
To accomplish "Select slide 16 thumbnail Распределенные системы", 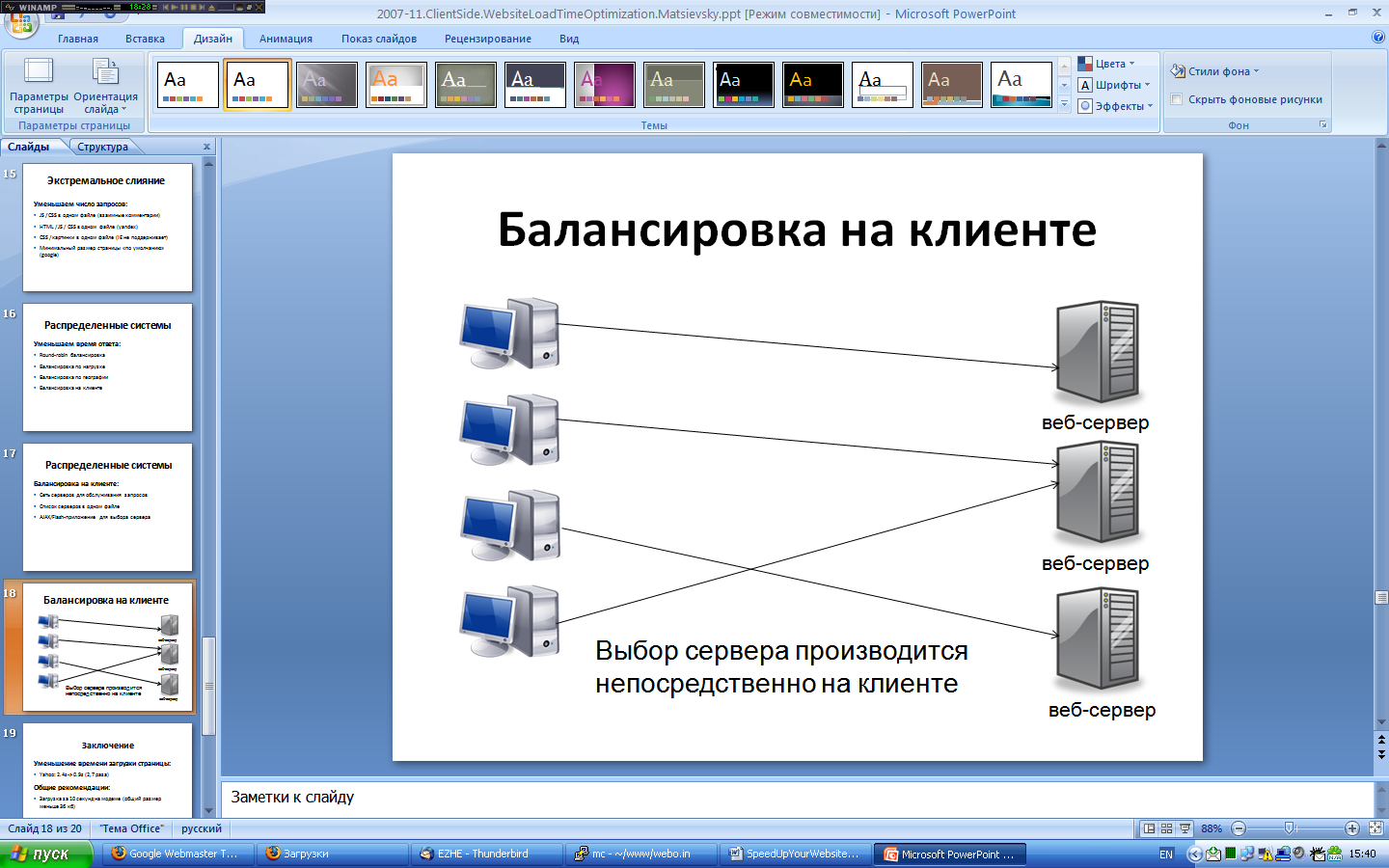I will click(x=107, y=367).
